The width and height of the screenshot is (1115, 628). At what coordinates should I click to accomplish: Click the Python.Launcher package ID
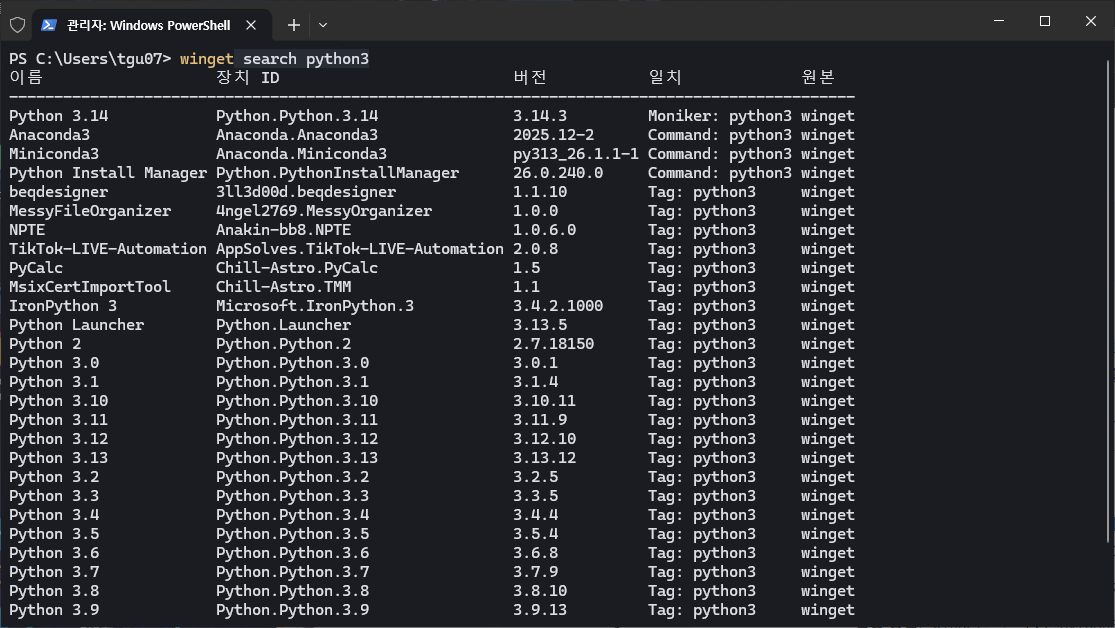(283, 325)
